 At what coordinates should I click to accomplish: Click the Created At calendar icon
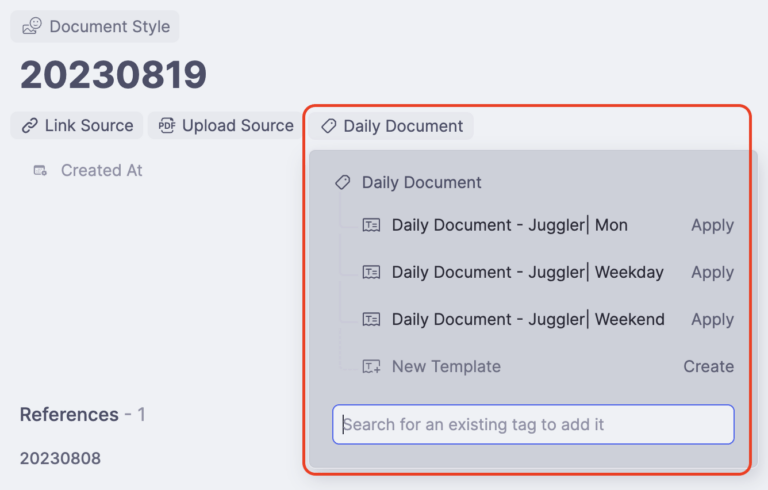(x=40, y=171)
